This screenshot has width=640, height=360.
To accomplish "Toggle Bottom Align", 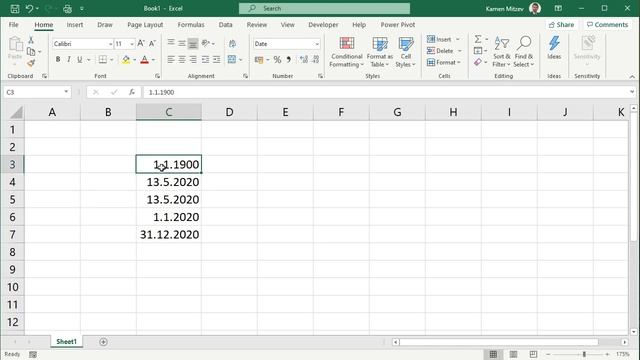I will point(193,43).
